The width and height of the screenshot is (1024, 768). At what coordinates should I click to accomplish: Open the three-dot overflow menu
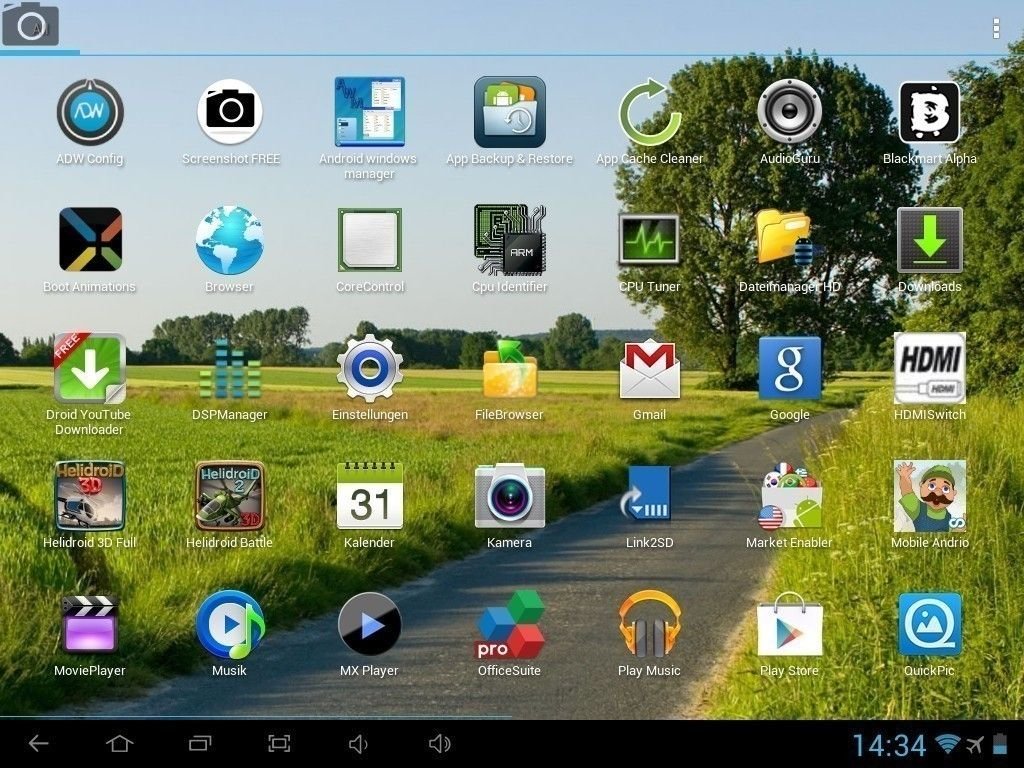coord(995,28)
